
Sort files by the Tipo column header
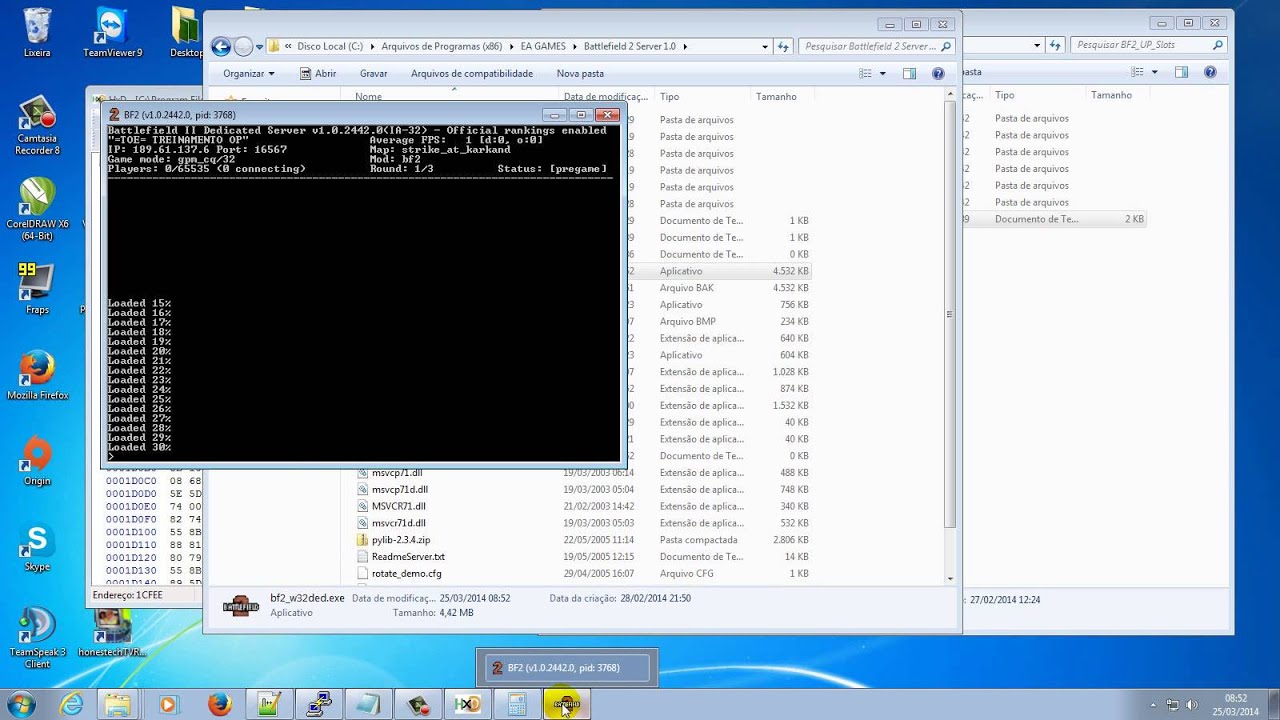702,97
